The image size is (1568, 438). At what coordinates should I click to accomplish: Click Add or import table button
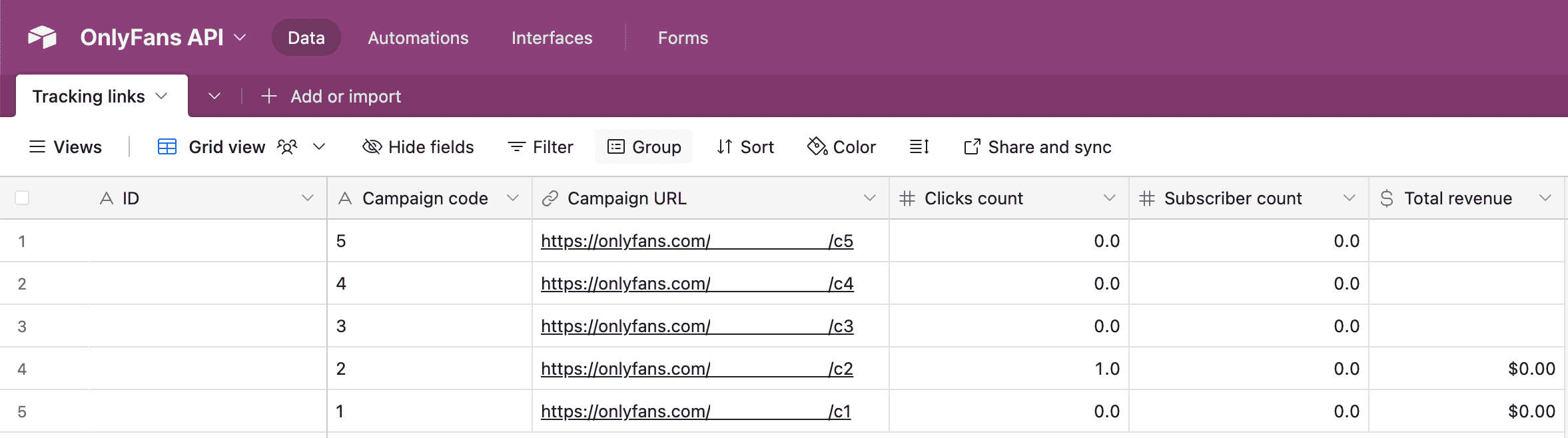pyautogui.click(x=332, y=96)
